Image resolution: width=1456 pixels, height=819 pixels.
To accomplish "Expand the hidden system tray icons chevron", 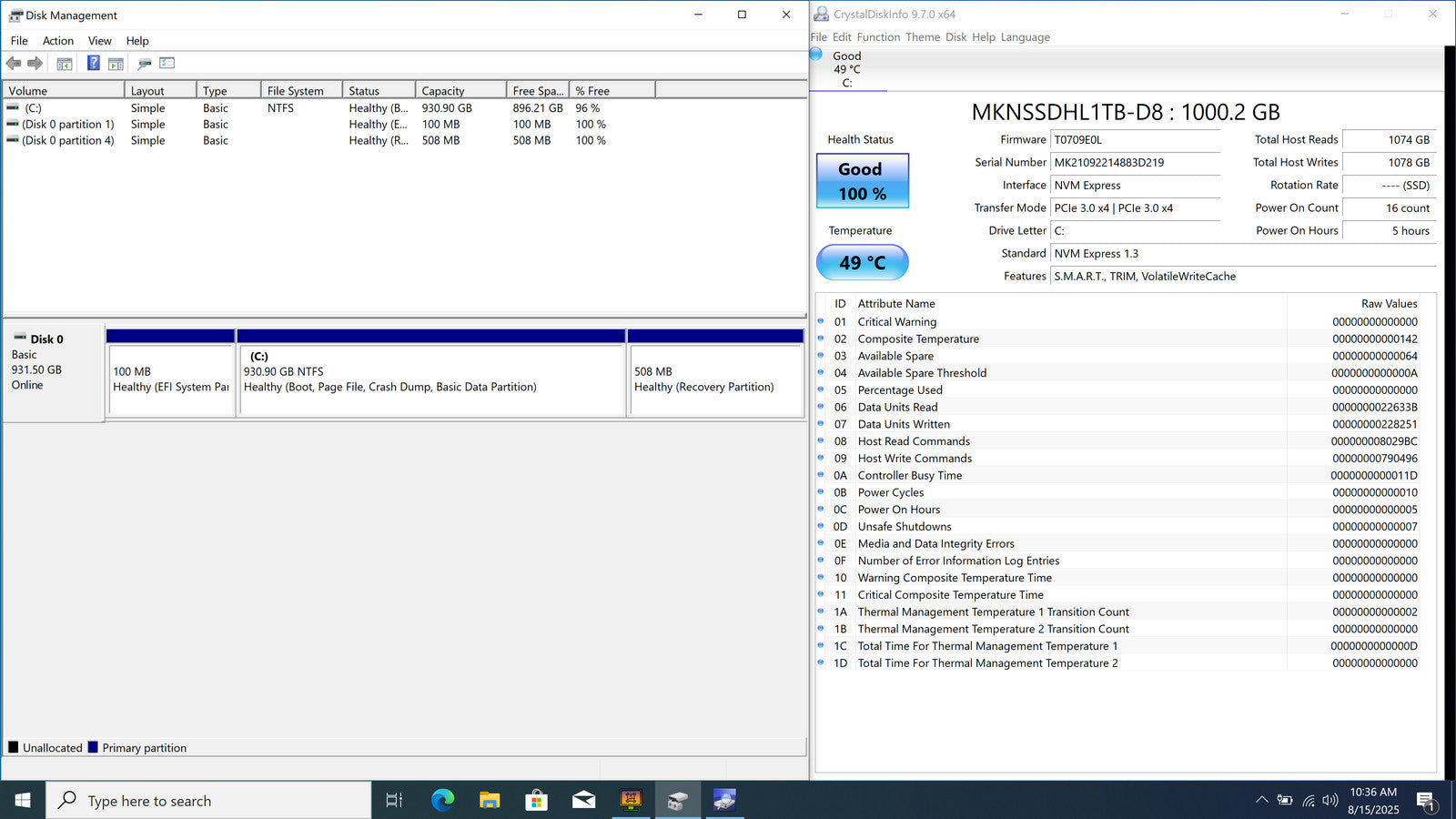I will coord(1261,800).
